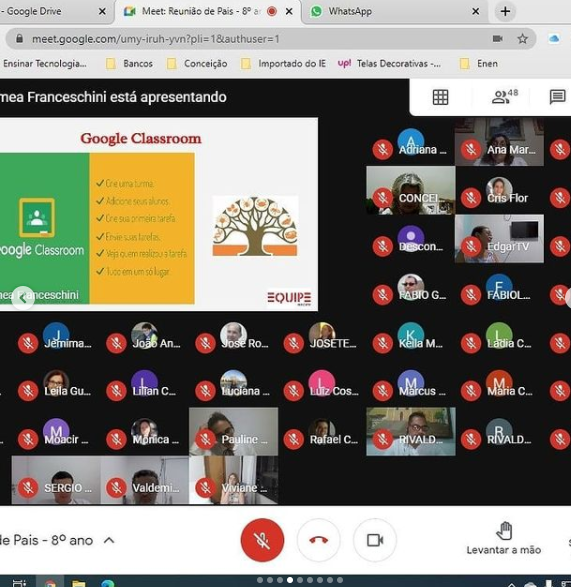Viewport: 571px width, 587px height.
Task: Open a new browser tab with plus button
Action: (x=505, y=12)
